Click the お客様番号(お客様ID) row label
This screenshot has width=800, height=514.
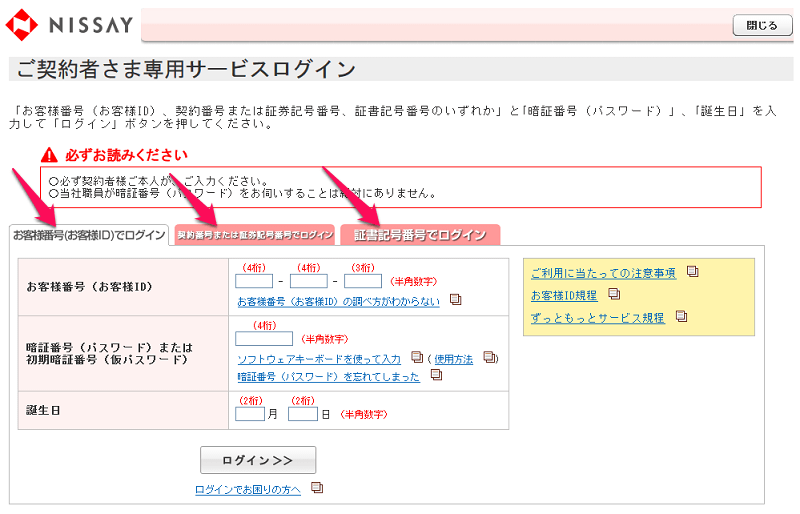pyautogui.click(x=89, y=286)
